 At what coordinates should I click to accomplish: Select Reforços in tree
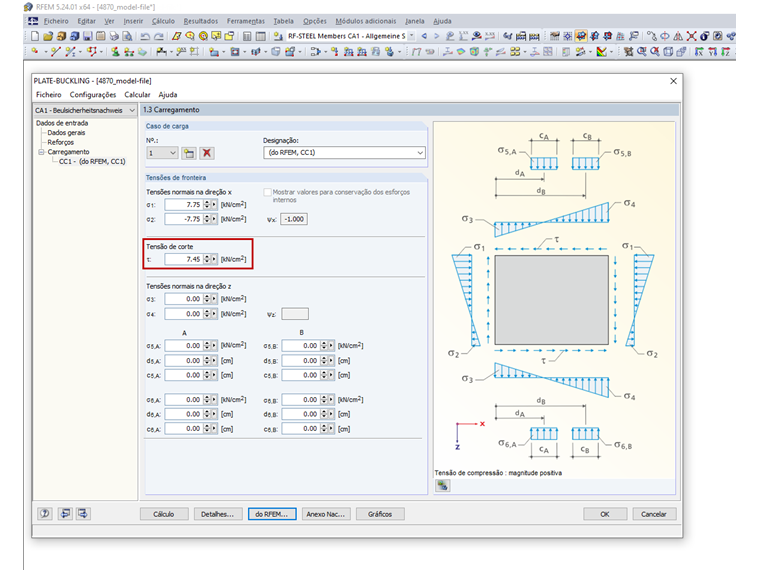click(61, 142)
